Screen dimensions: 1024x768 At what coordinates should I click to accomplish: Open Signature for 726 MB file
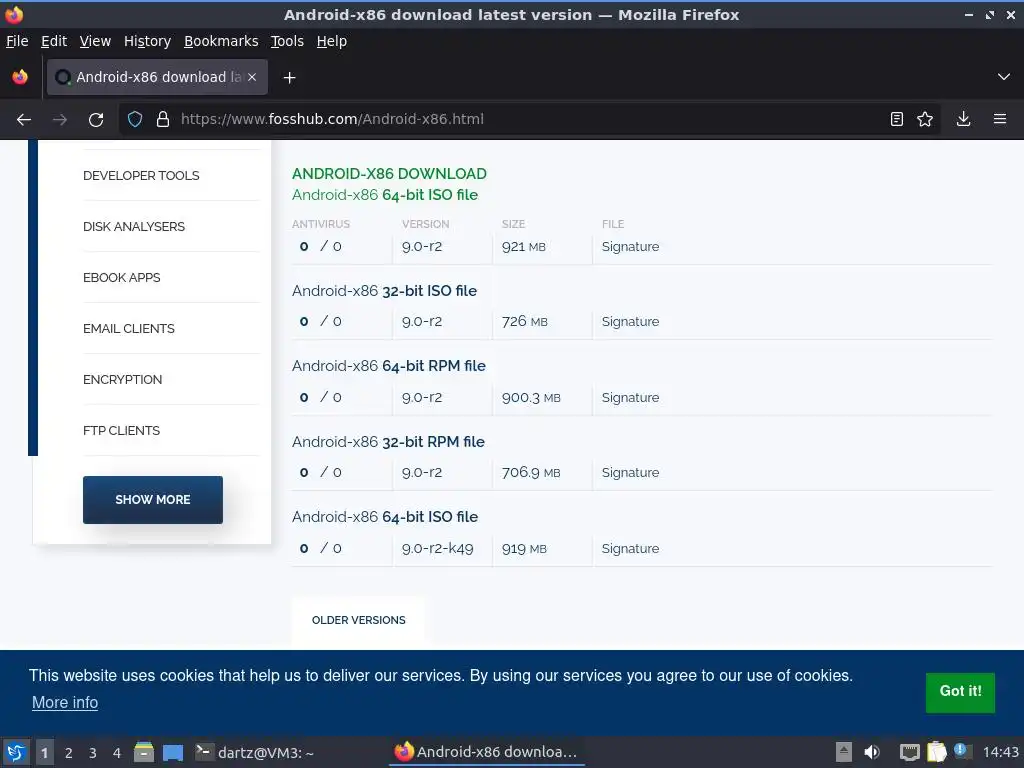tap(630, 321)
